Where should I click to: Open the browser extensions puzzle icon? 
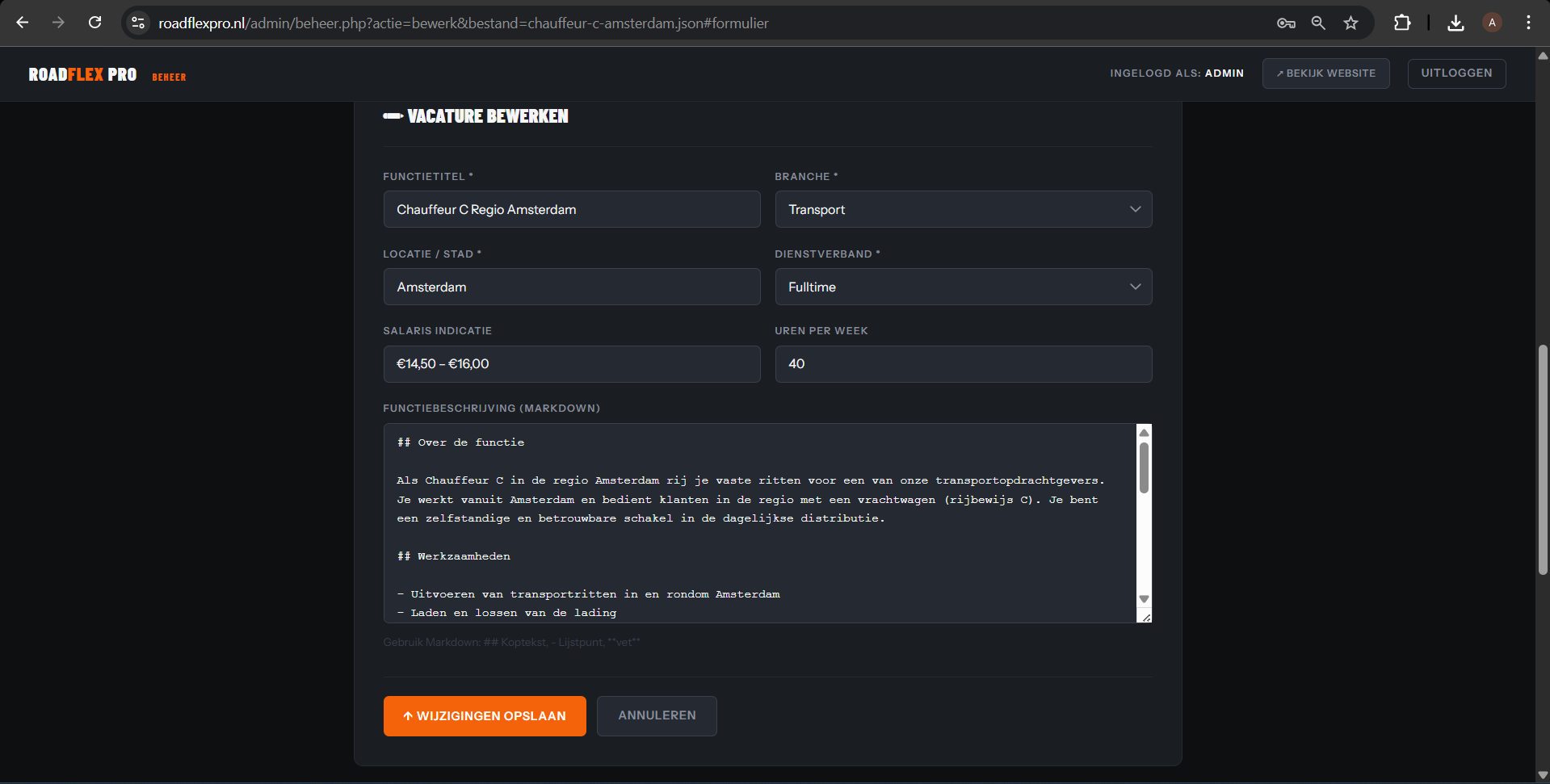click(x=1402, y=23)
